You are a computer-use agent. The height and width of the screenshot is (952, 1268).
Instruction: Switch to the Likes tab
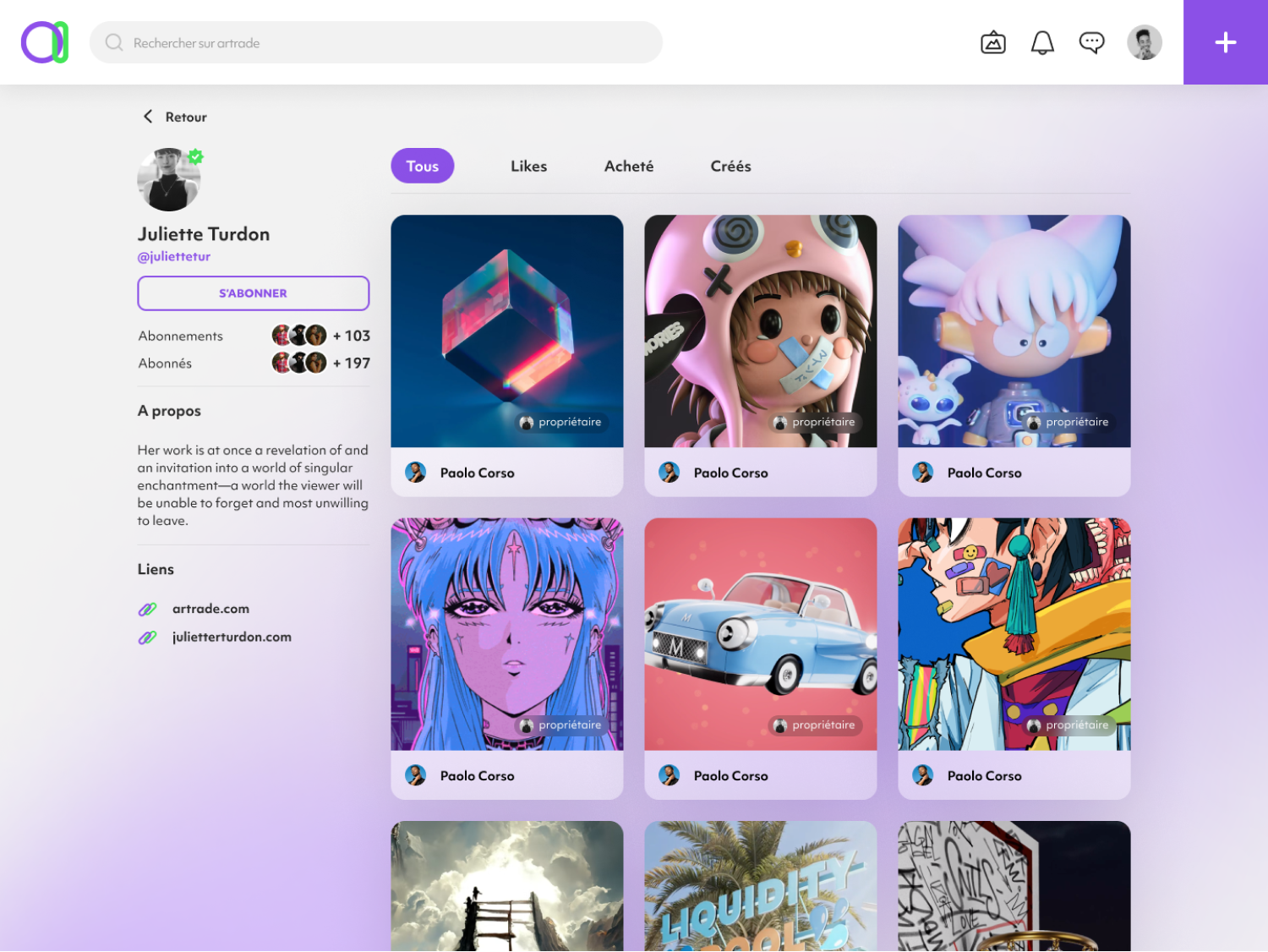point(529,166)
